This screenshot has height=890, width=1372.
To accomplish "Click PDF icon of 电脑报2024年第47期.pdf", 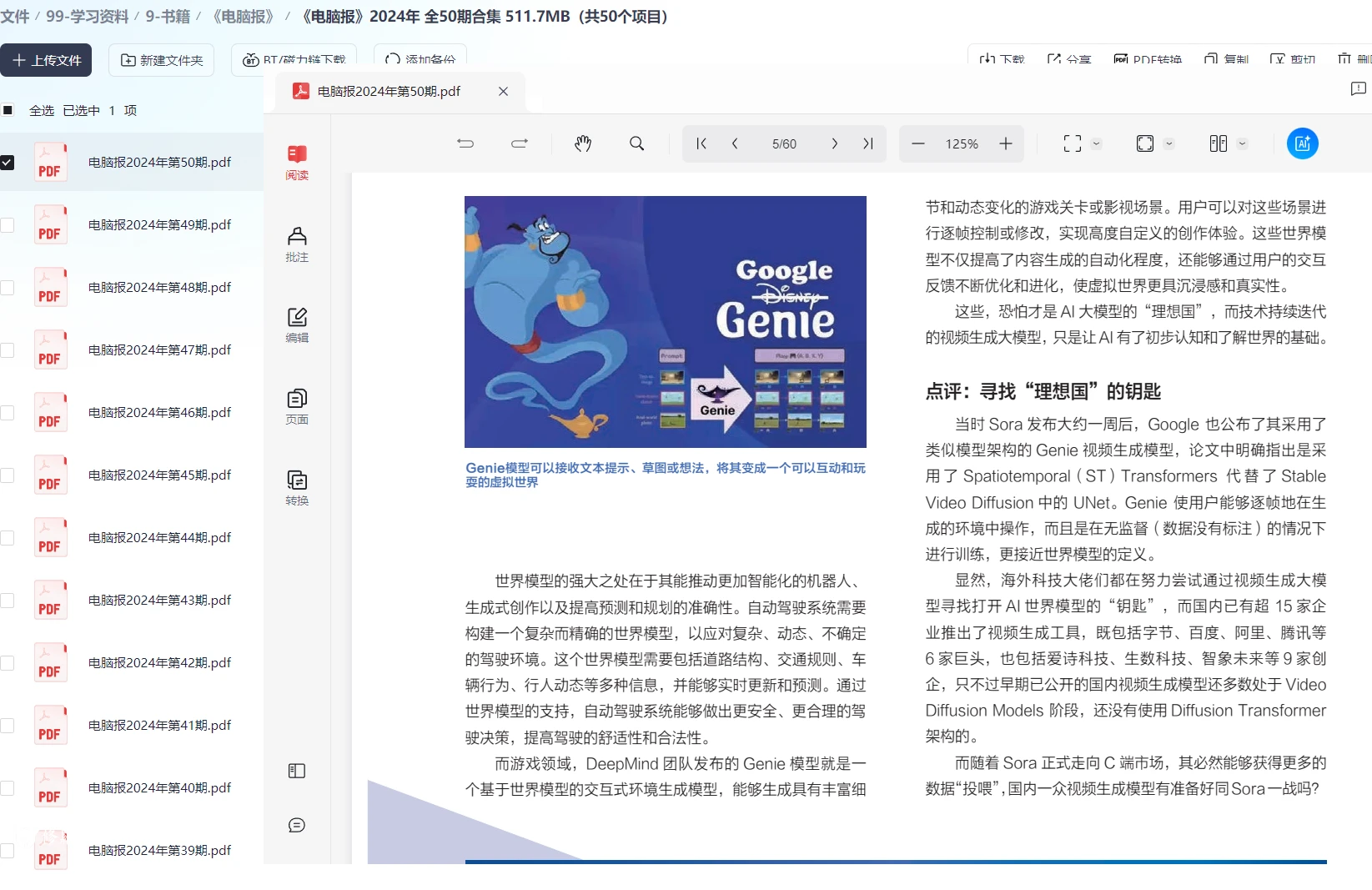I will [x=50, y=349].
